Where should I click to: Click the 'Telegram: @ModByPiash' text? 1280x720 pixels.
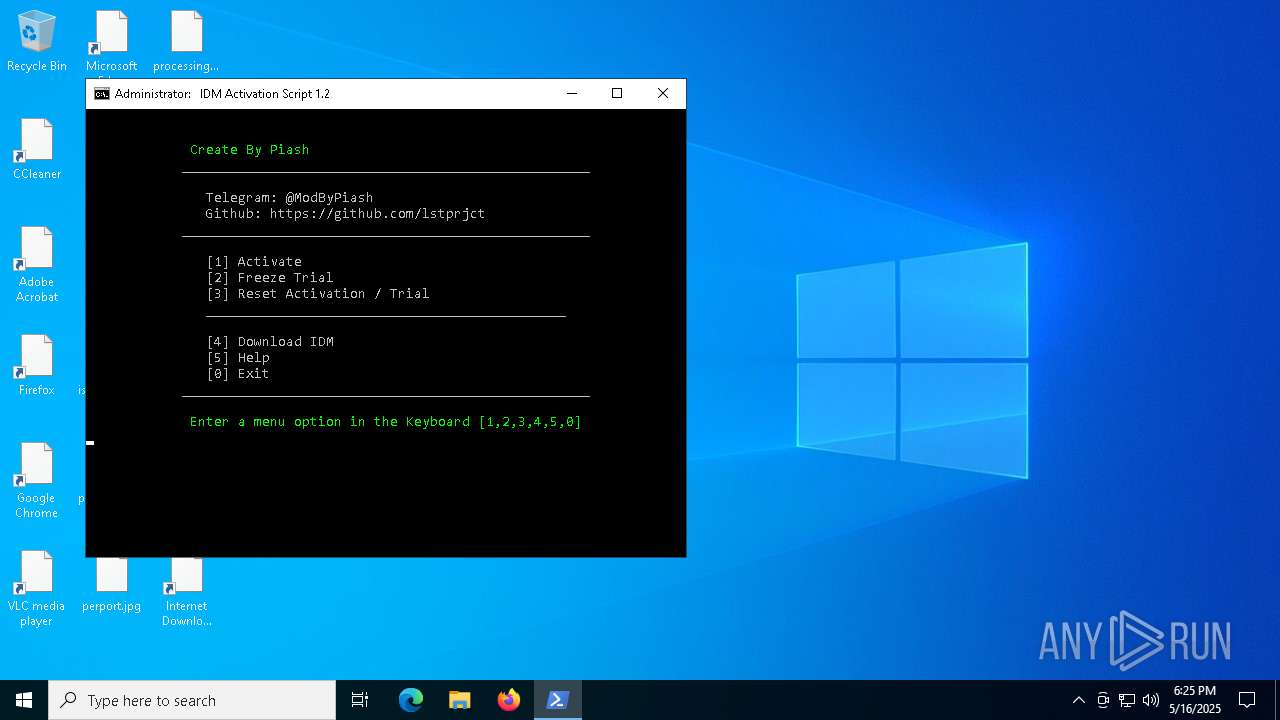click(x=290, y=198)
